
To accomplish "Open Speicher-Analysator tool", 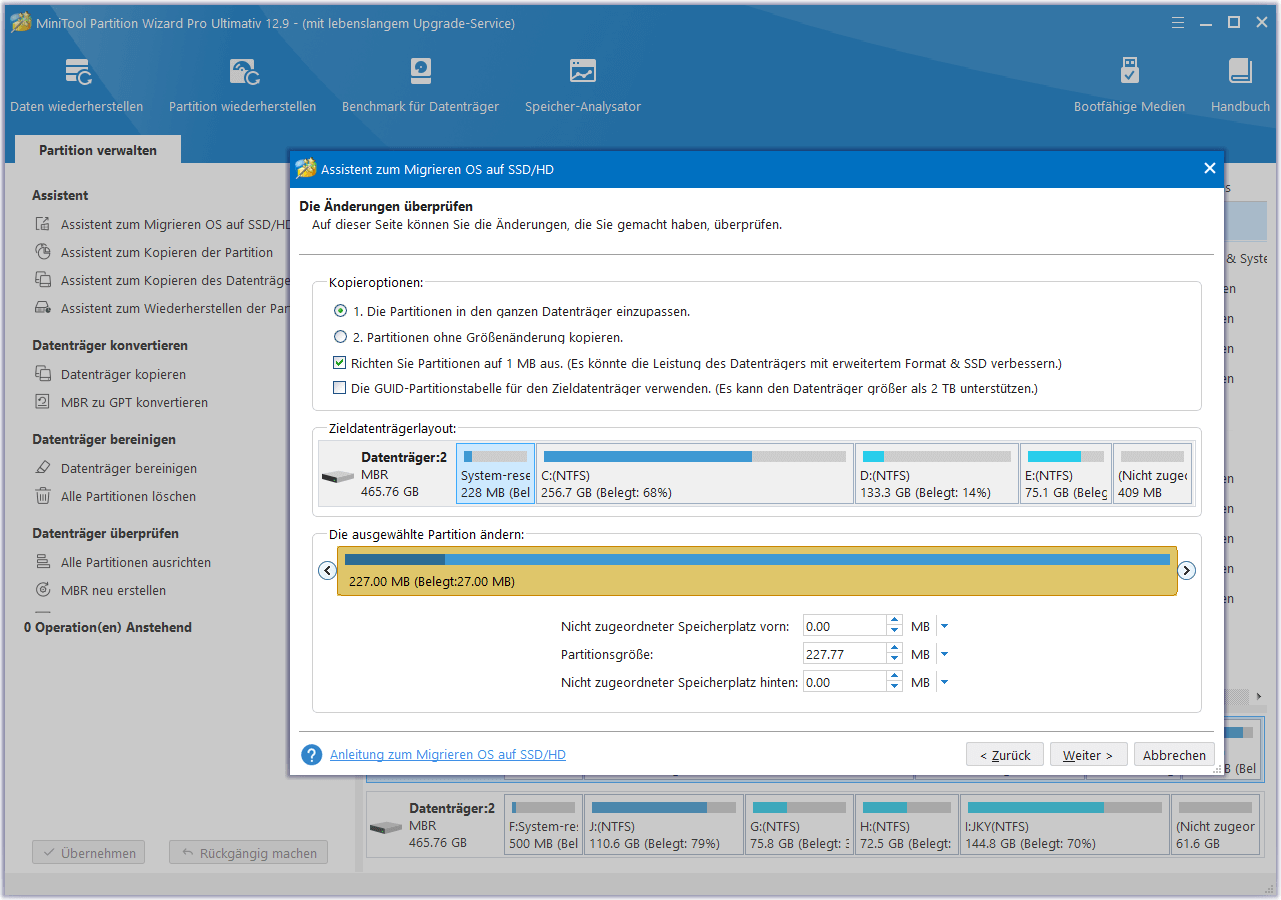I will coord(583,86).
